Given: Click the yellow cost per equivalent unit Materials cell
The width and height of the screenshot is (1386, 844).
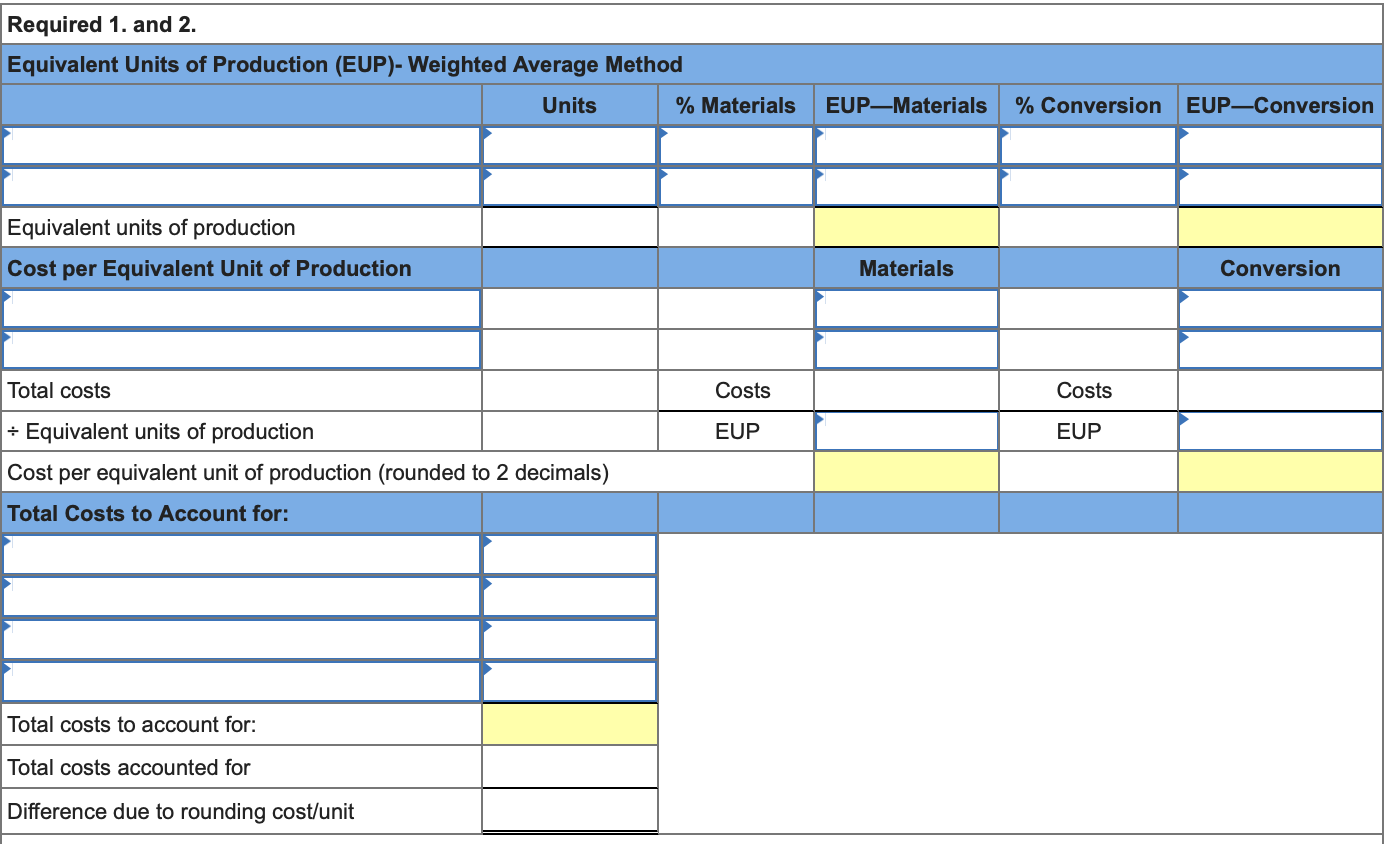Looking at the screenshot, I should click(905, 471).
